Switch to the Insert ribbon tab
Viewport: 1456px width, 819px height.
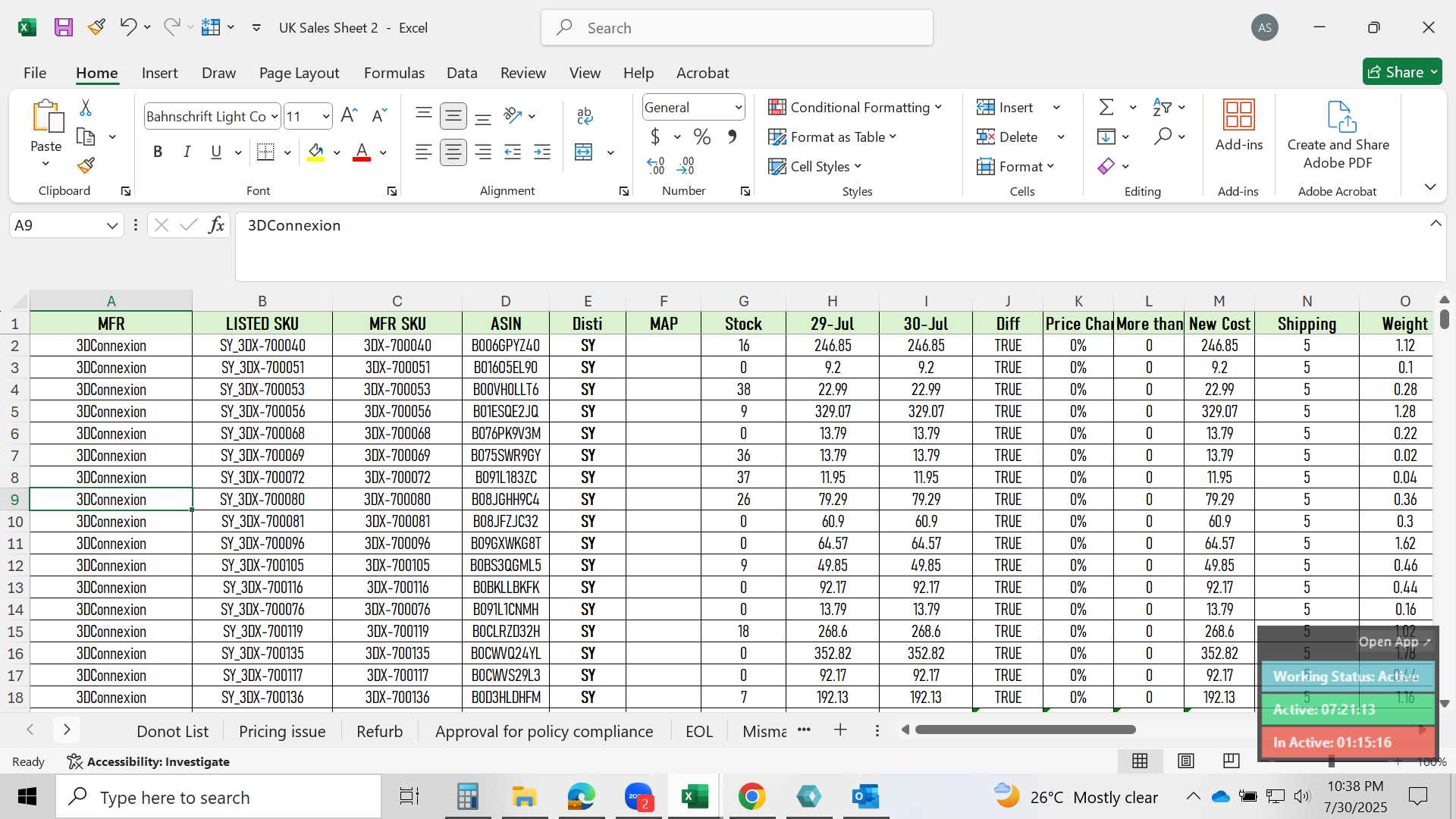(x=159, y=73)
